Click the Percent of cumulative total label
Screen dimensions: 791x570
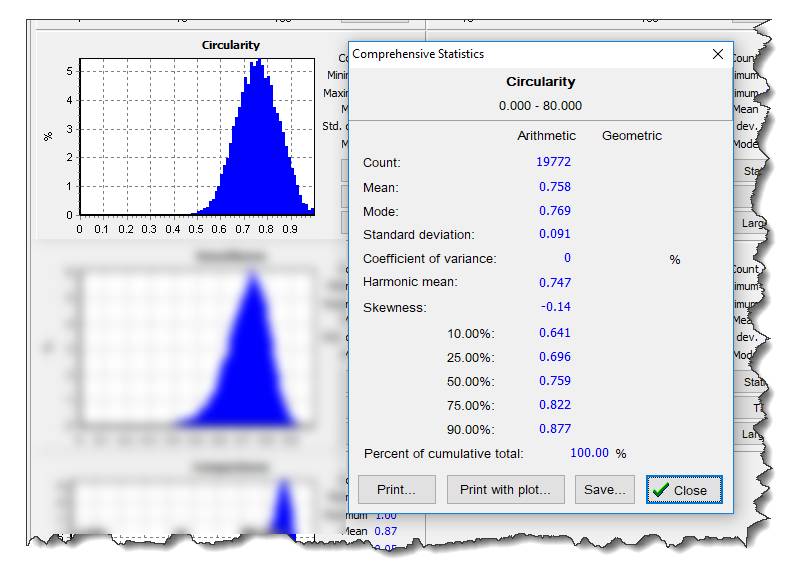point(443,453)
